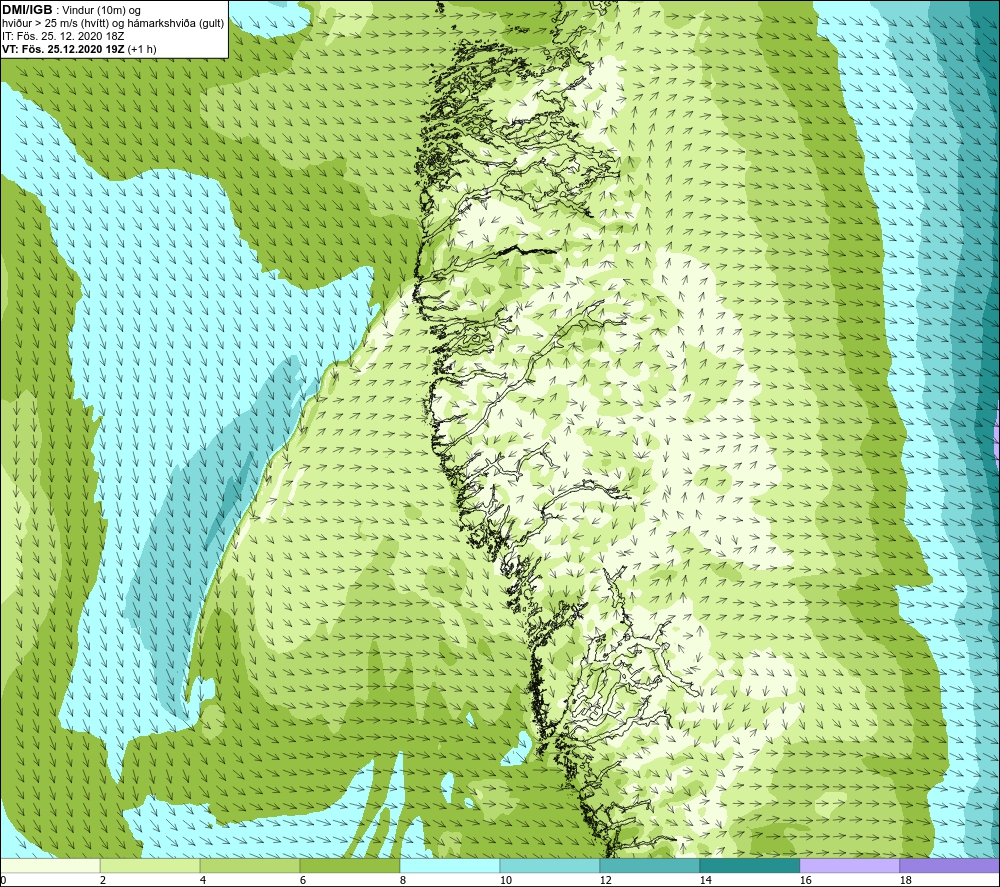The image size is (1000, 887).
Task: Click the 6–8 m/s dark green legend swatch
Action: point(350,865)
